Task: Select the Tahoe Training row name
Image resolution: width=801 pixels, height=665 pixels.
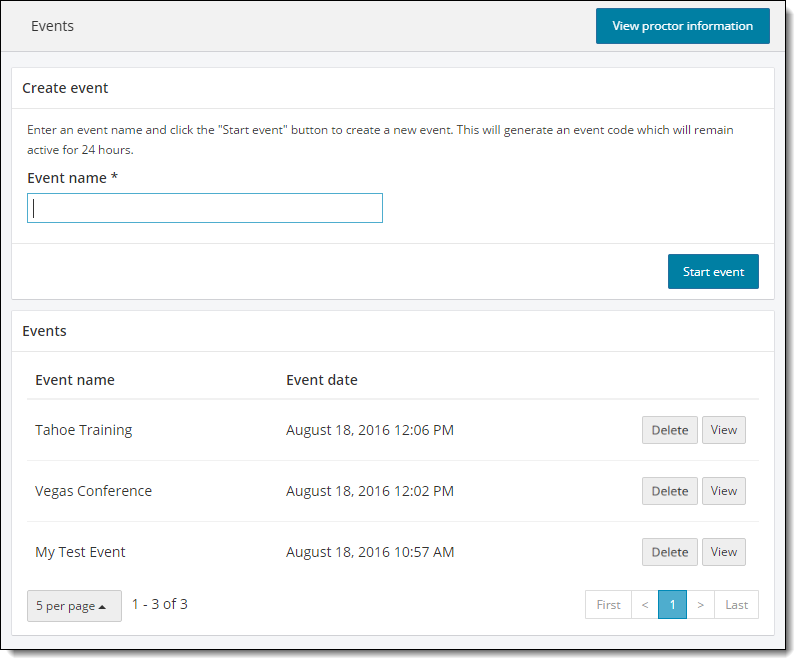Action: point(84,430)
